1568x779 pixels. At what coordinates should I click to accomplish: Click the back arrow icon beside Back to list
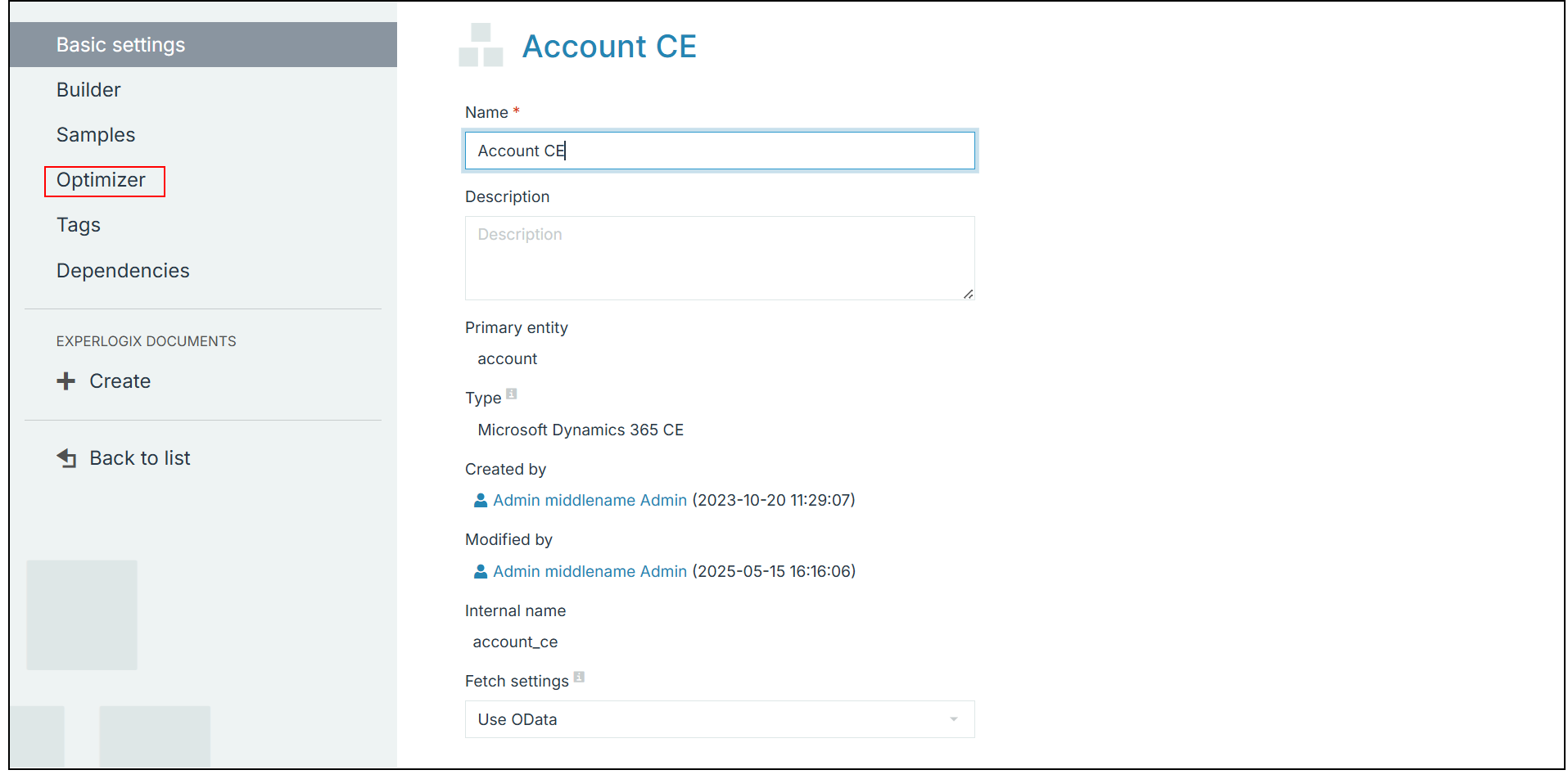pyautogui.click(x=67, y=458)
